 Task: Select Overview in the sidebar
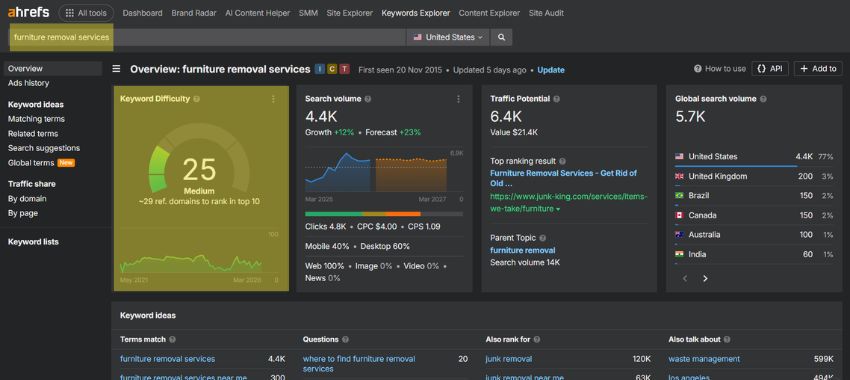(53, 68)
